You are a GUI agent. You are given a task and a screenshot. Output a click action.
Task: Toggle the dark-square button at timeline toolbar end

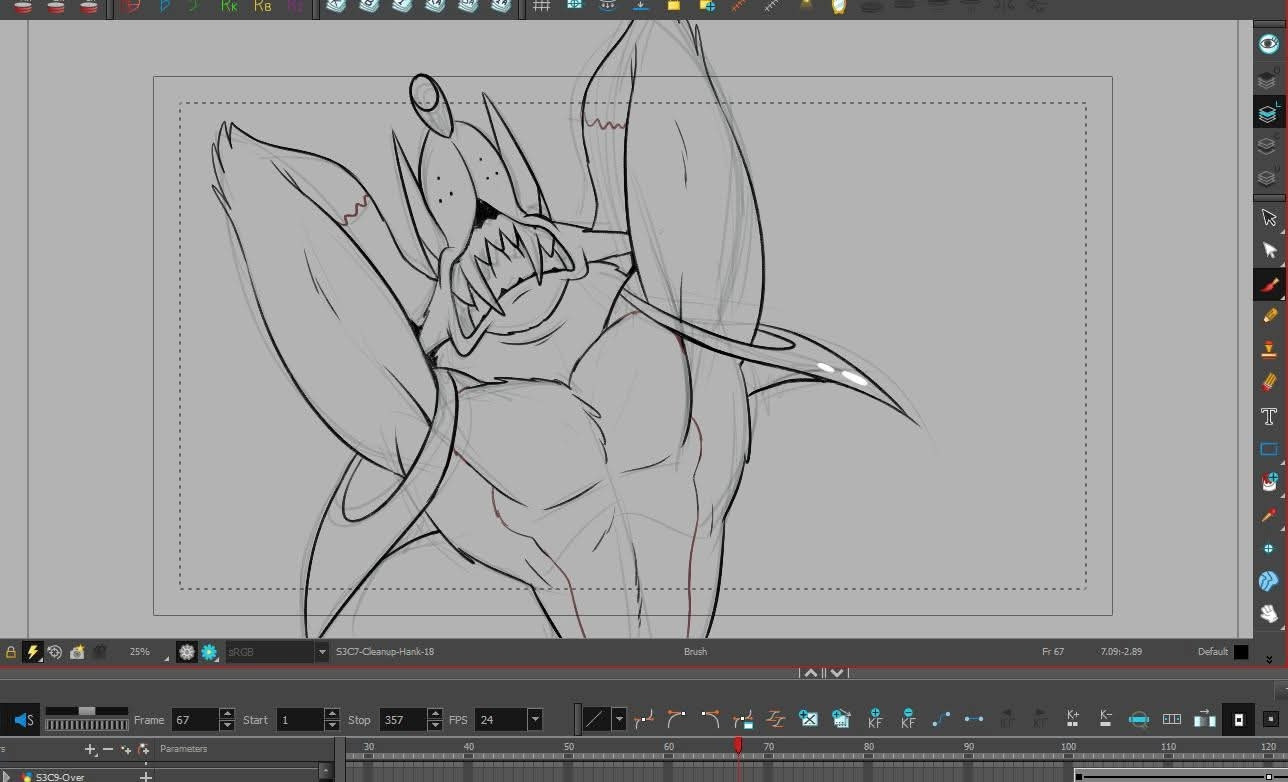coord(1271,719)
